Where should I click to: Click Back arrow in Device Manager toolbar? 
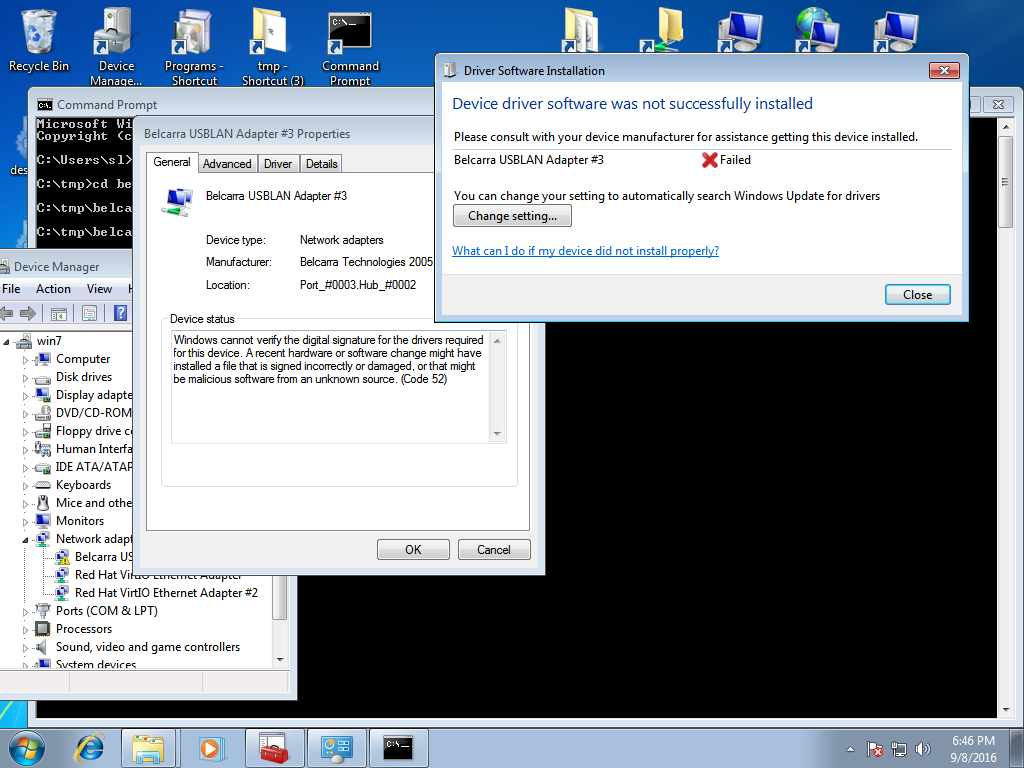coord(7,313)
